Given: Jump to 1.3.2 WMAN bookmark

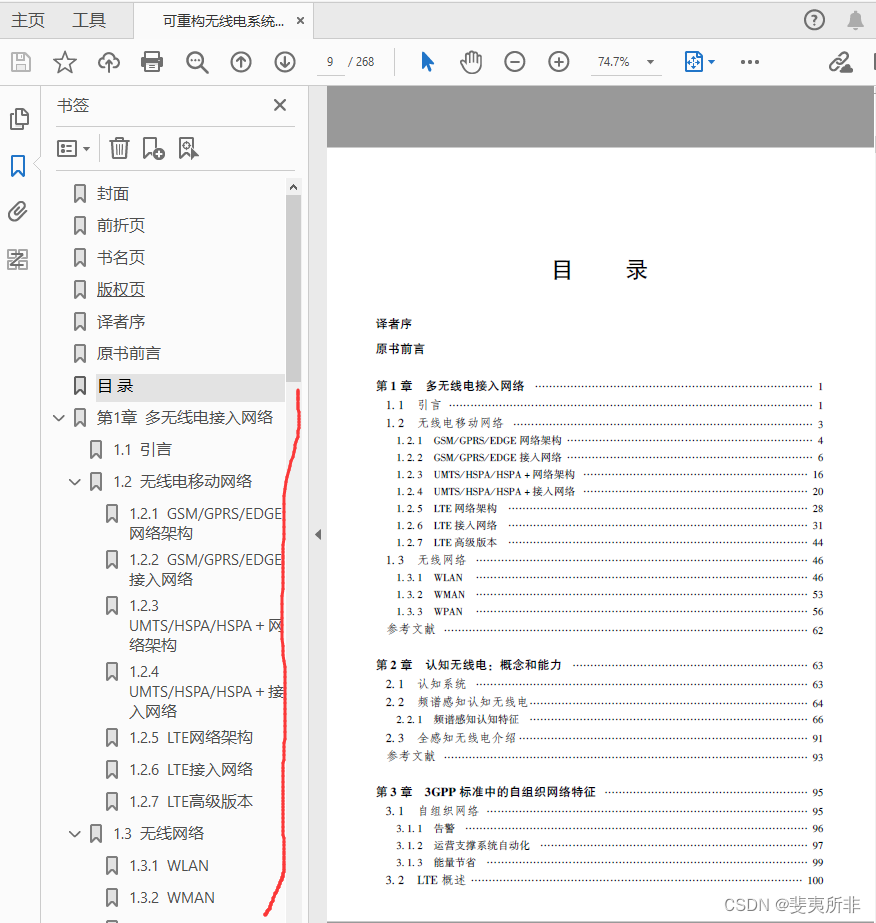Looking at the screenshot, I should point(172,898).
